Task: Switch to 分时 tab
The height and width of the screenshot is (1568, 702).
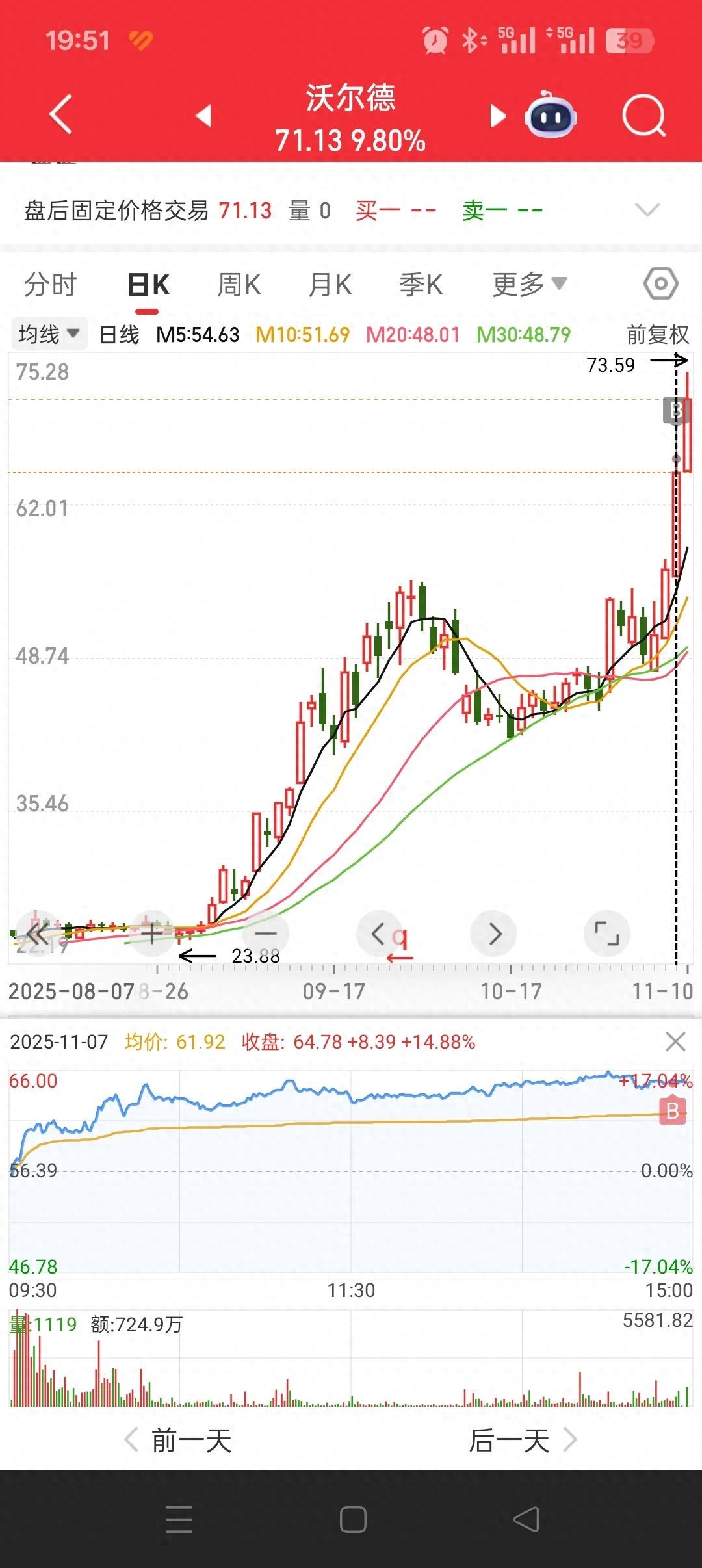Action: (x=50, y=284)
